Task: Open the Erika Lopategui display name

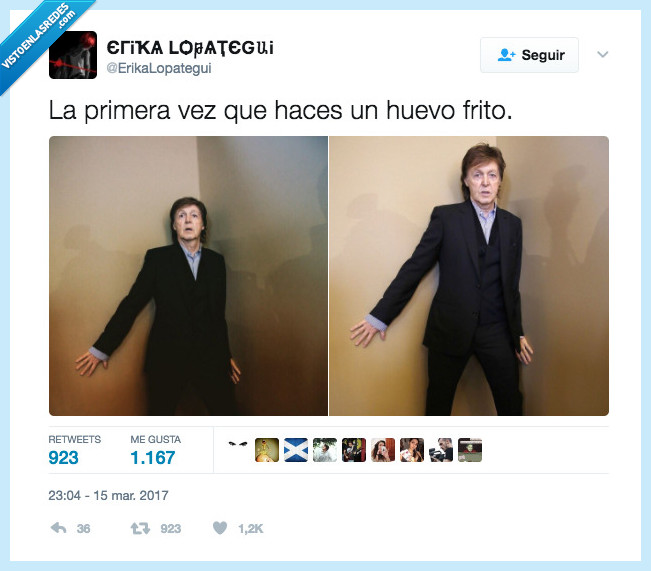Action: pyautogui.click(x=190, y=48)
